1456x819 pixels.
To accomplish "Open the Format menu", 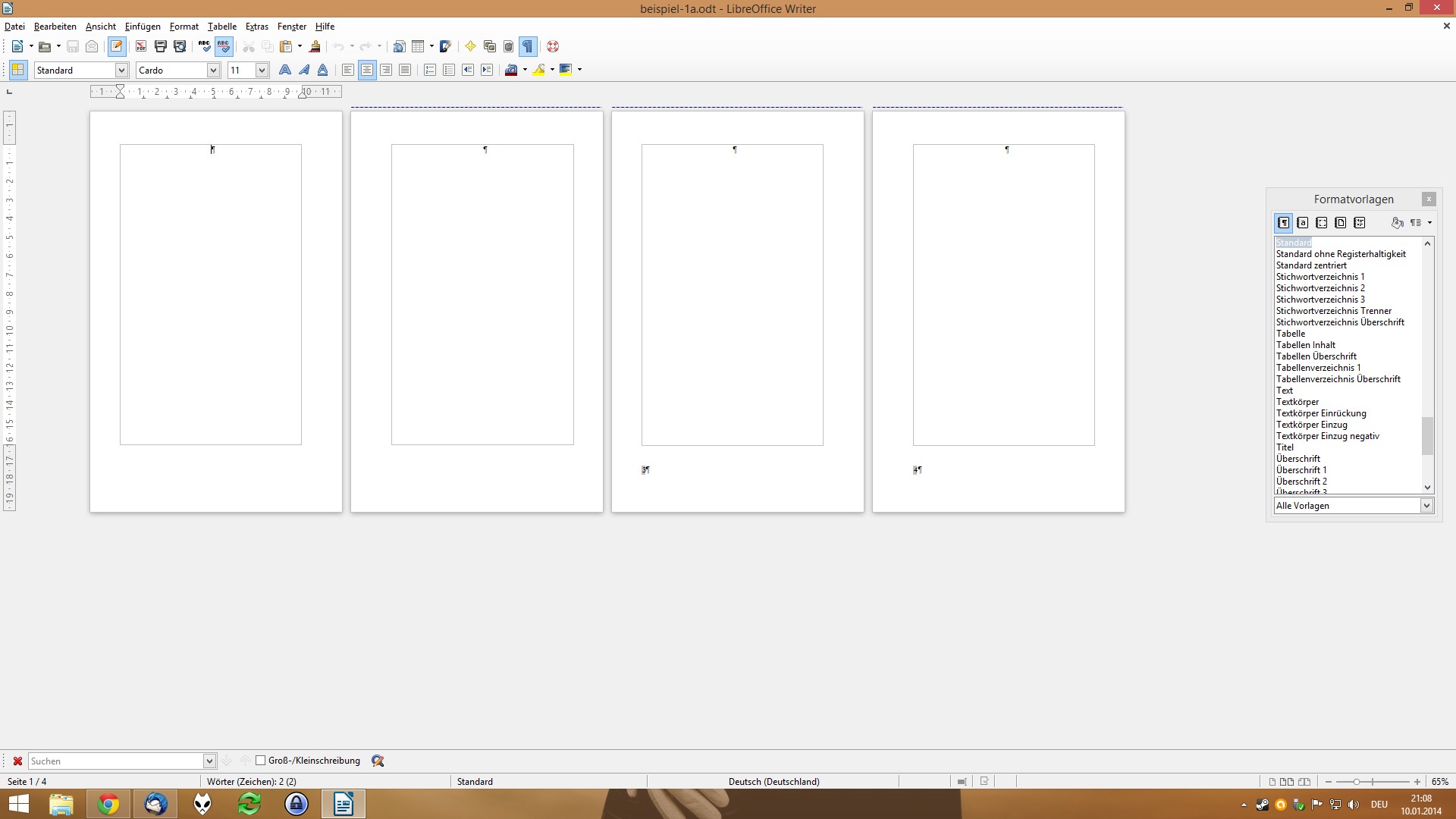I will (184, 27).
